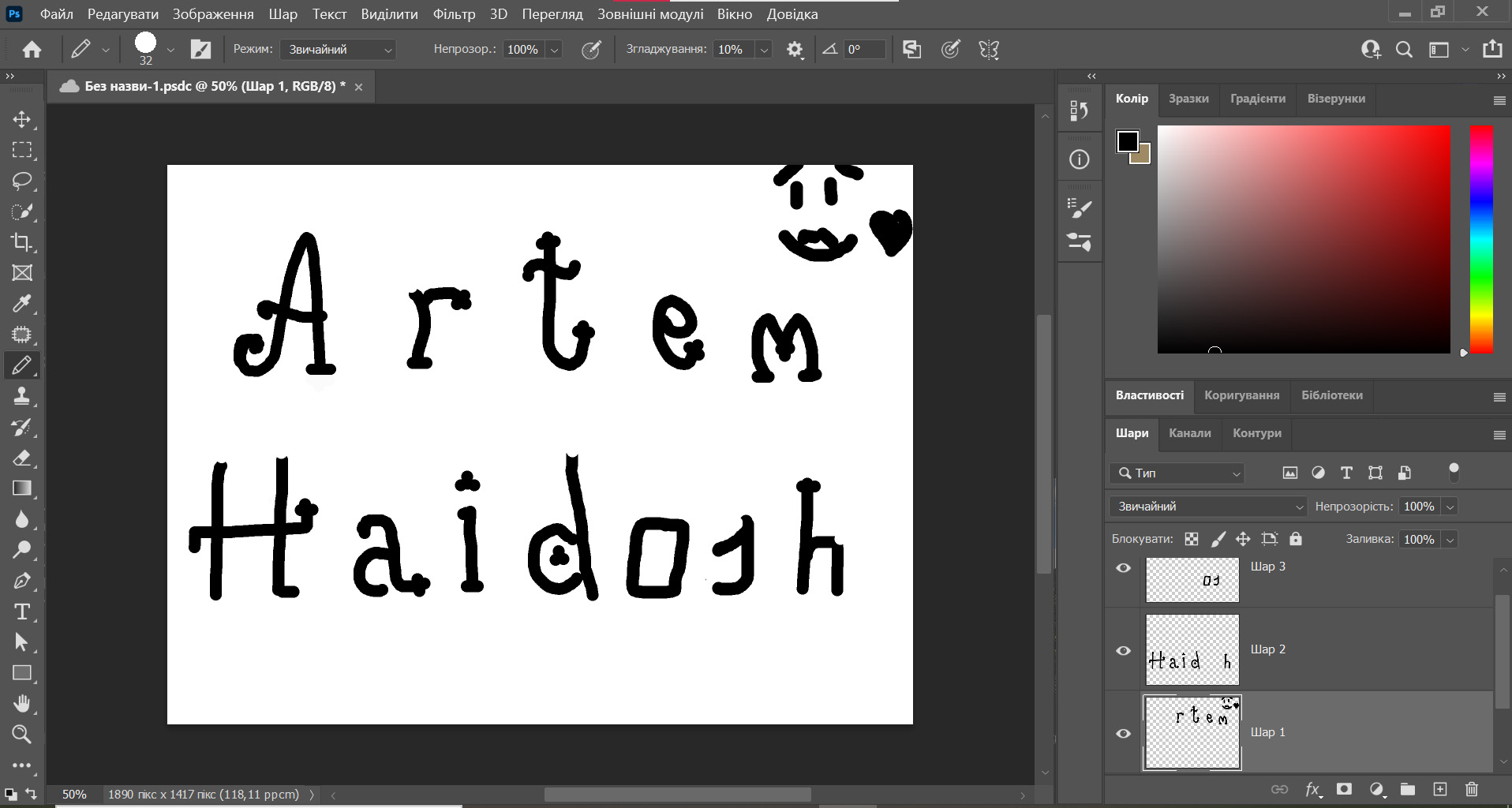
Task: Toggle symmetry paint butterfly icon
Action: tap(989, 50)
